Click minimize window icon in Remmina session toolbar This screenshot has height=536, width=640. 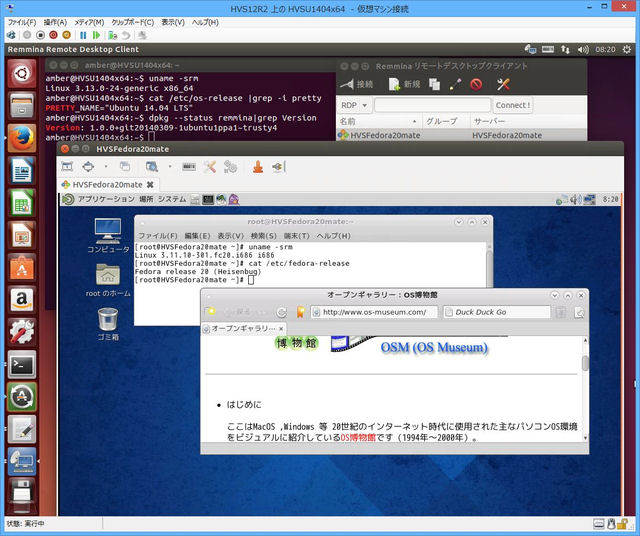[258, 167]
